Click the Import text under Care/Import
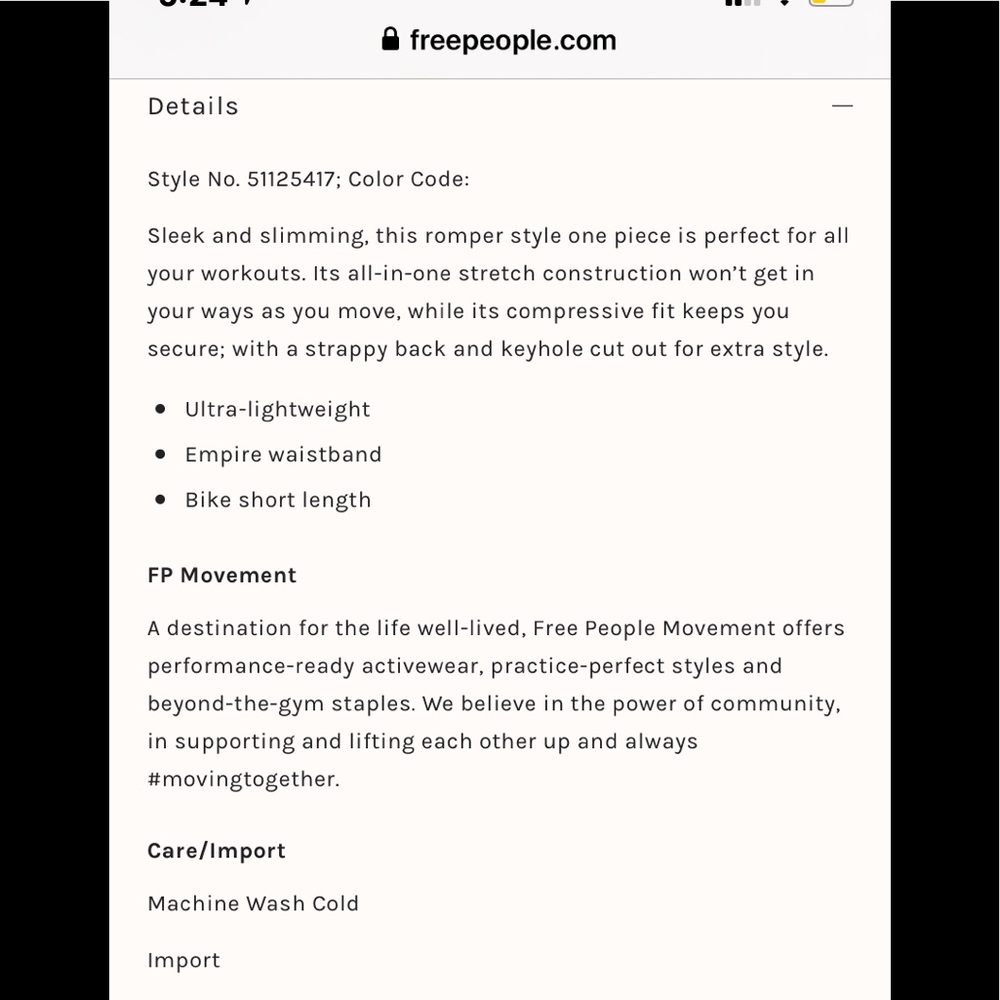The width and height of the screenshot is (1000, 1000). point(183,960)
